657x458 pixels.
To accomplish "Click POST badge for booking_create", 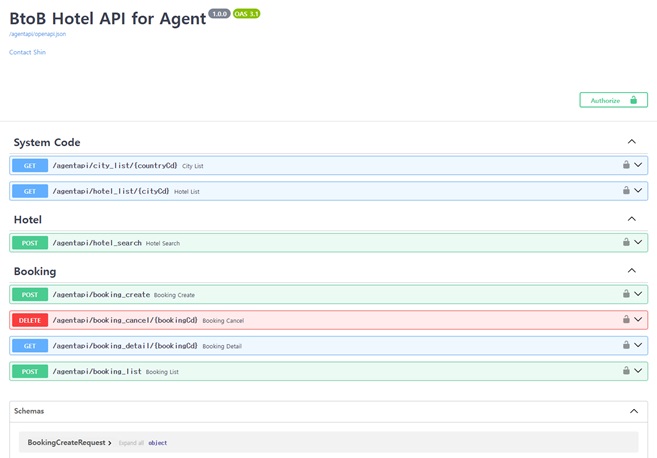I will tap(30, 295).
